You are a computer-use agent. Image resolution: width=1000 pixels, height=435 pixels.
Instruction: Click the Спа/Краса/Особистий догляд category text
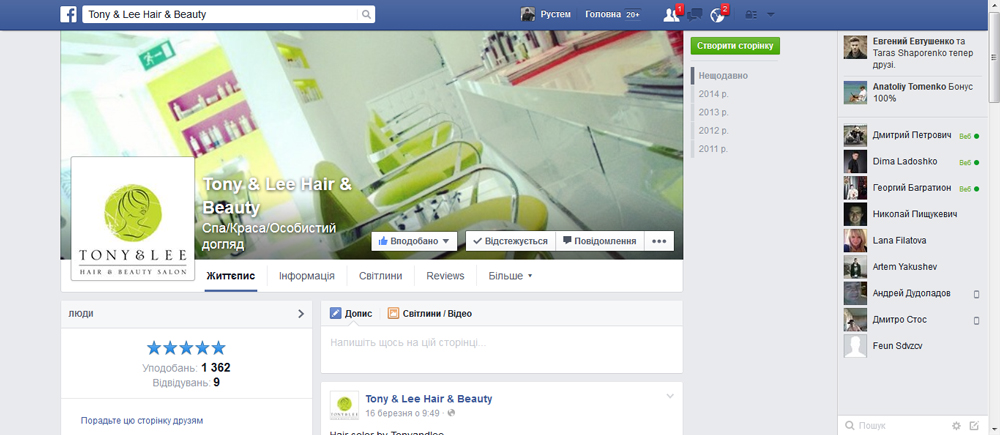pyautogui.click(x=269, y=236)
